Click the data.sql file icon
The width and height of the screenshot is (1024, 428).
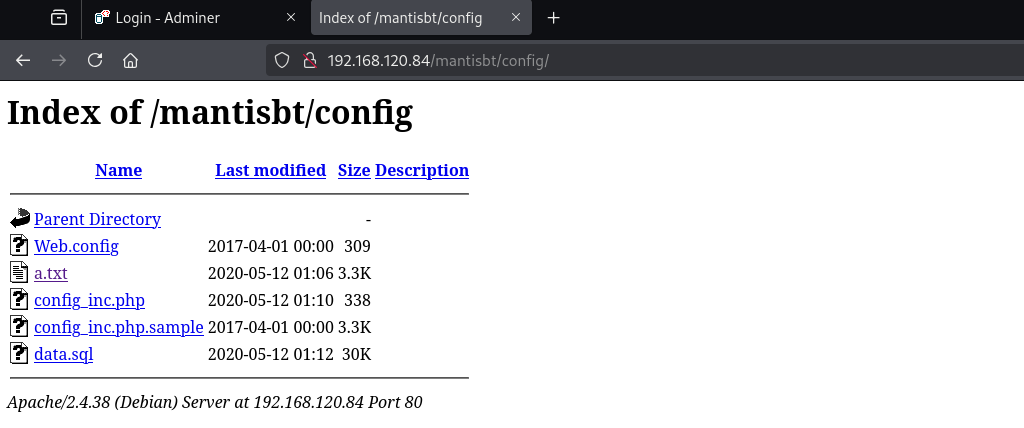tap(20, 353)
